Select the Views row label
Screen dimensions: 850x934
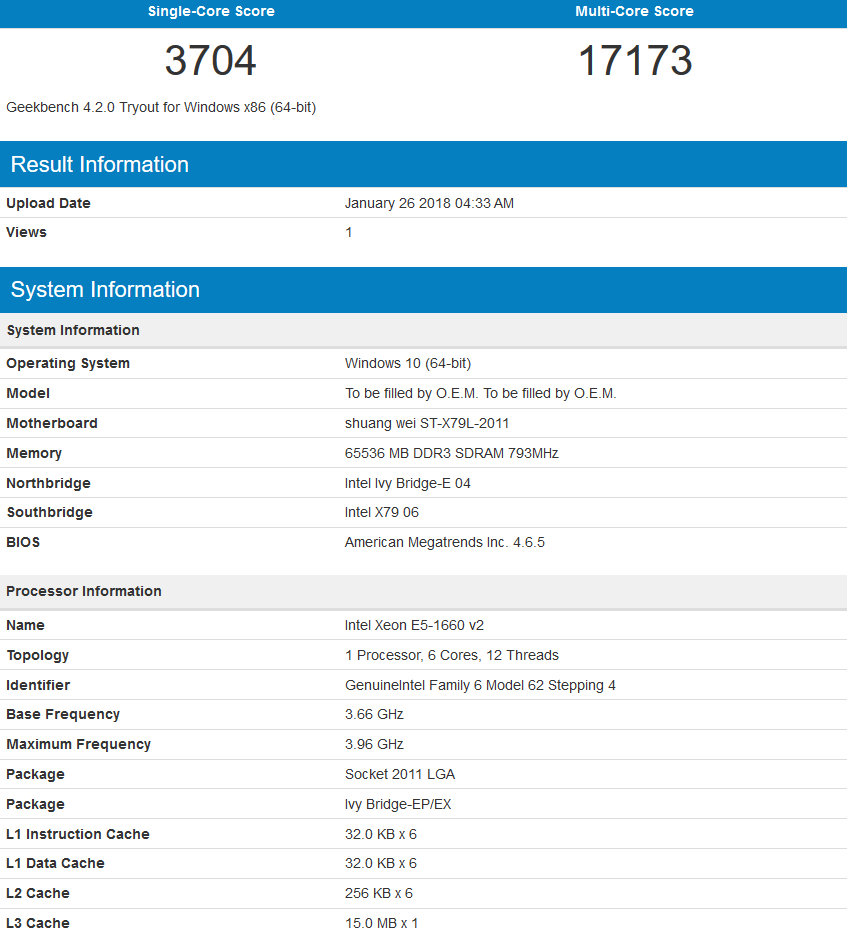tap(26, 232)
